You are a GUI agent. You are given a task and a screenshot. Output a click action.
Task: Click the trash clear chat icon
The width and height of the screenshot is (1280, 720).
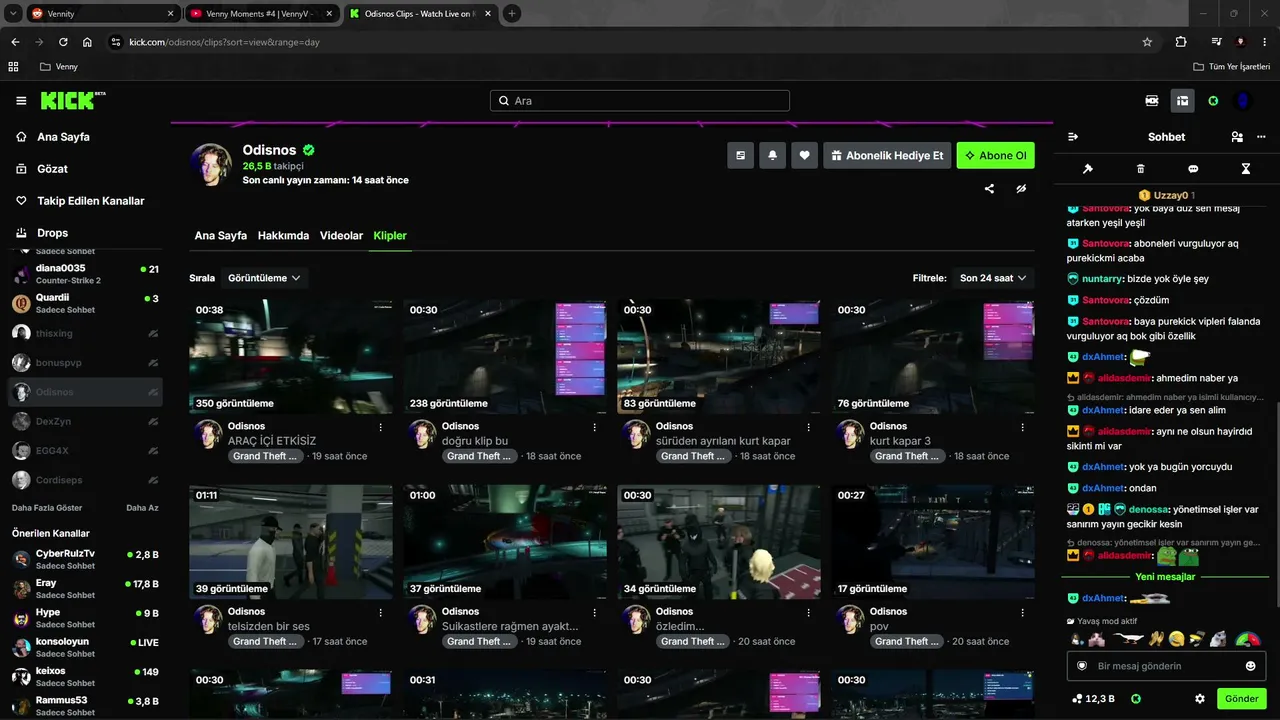[x=1140, y=169]
